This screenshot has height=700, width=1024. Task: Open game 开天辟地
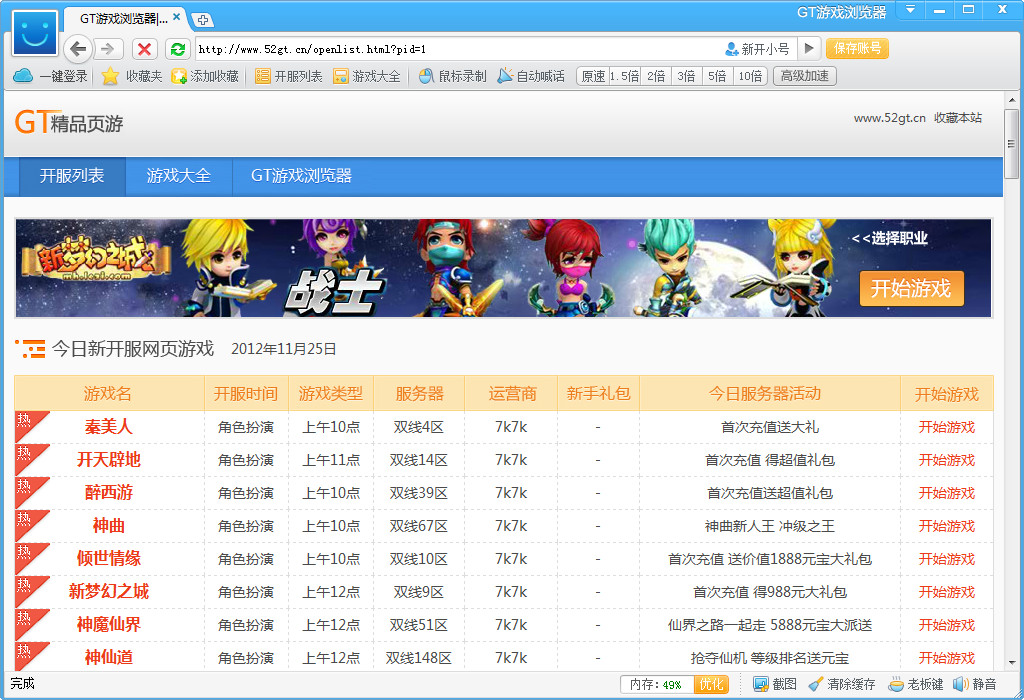[108, 460]
